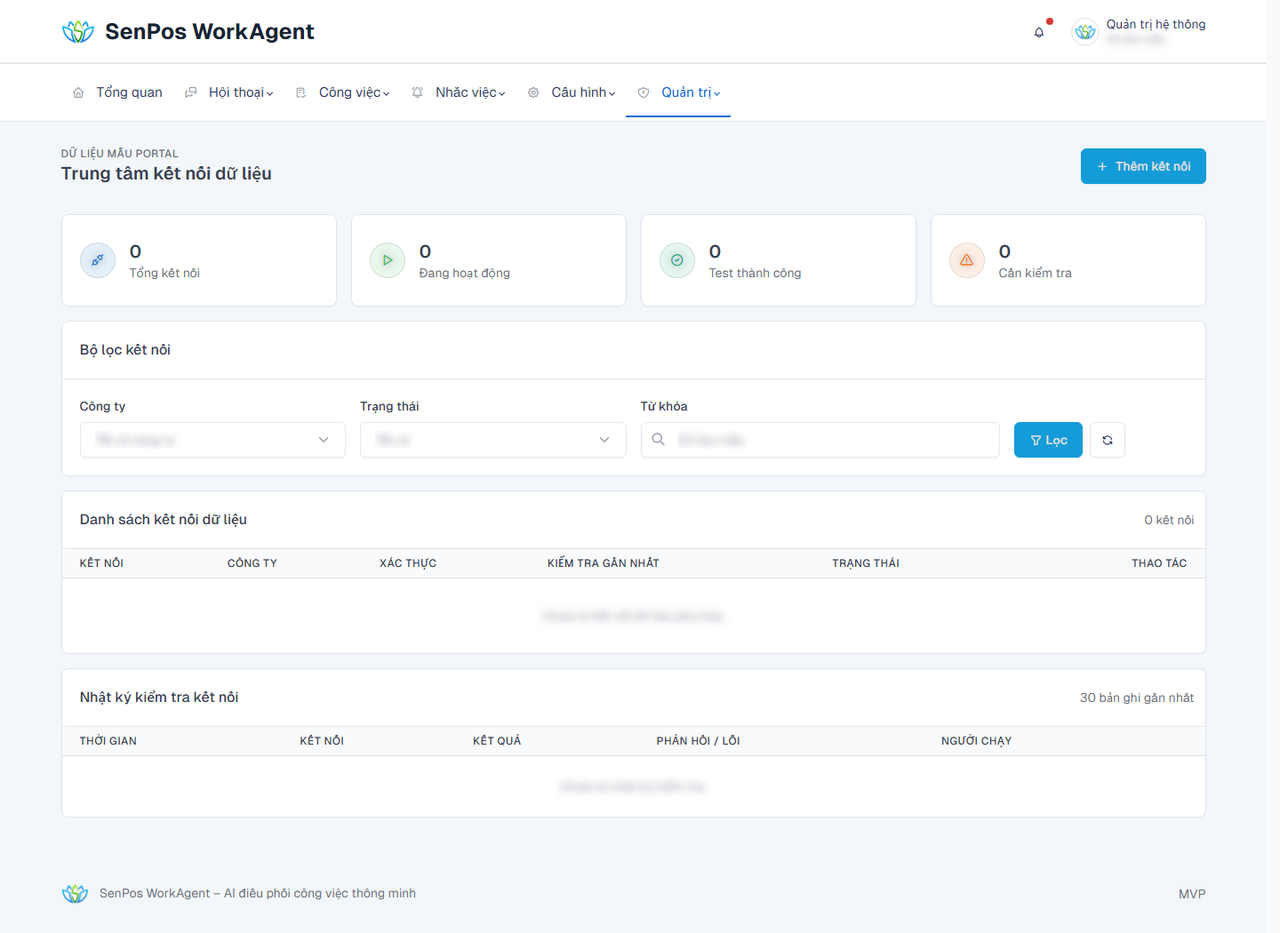Click the Thêm kết nối button
The height and width of the screenshot is (933, 1280).
pos(1143,167)
